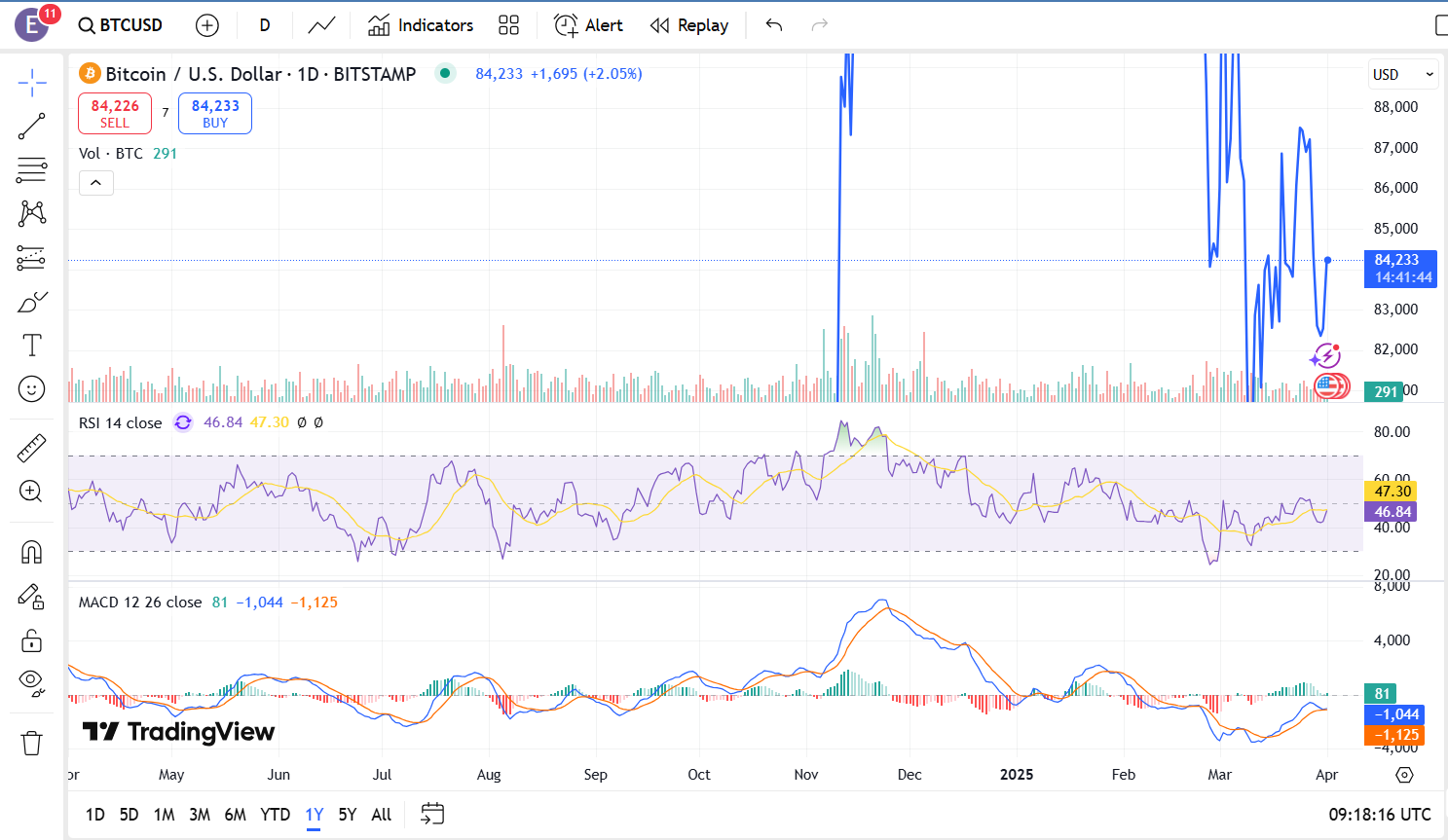1448x840 pixels.
Task: Click the trash icon to remove drawings
Action: 31,744
